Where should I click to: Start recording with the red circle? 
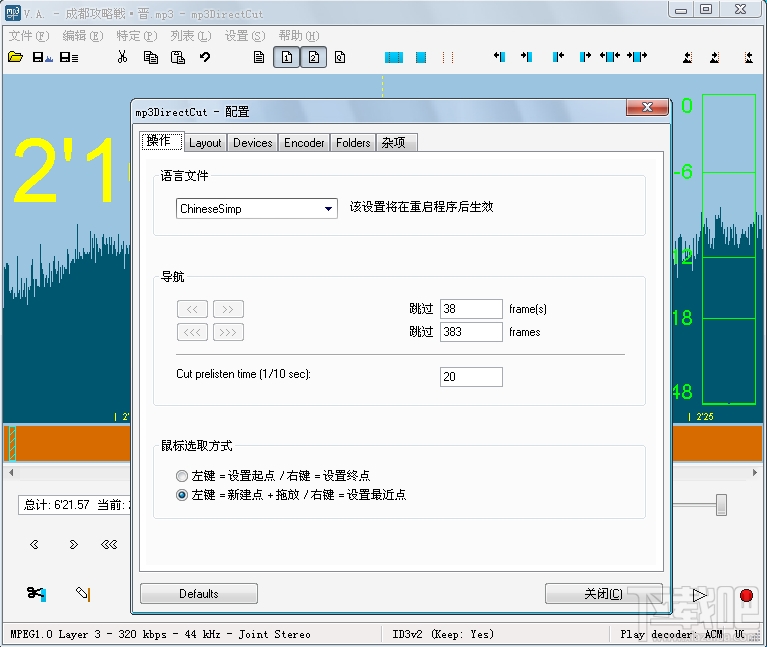pos(746,595)
